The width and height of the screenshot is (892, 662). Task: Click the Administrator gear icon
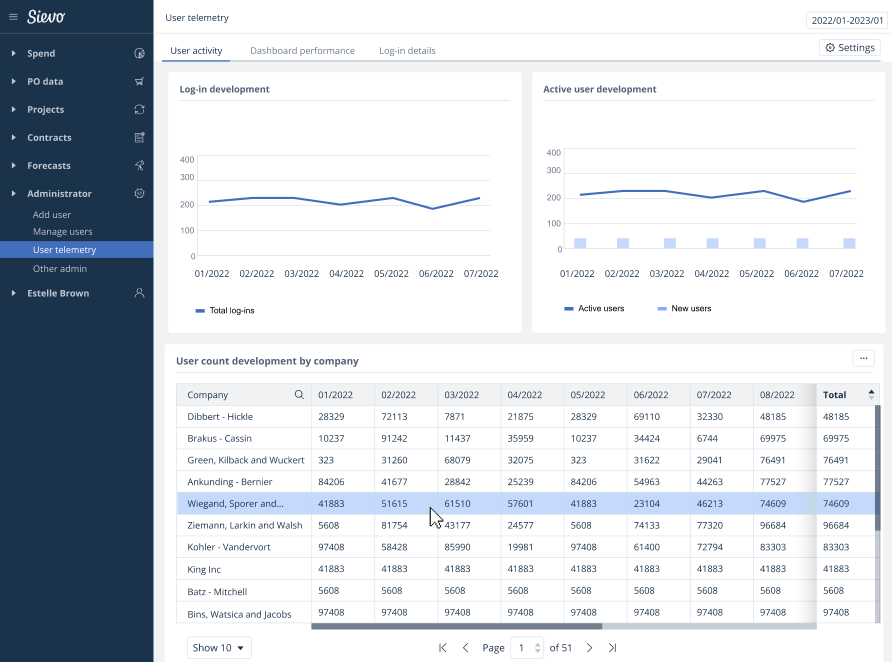pos(139,193)
